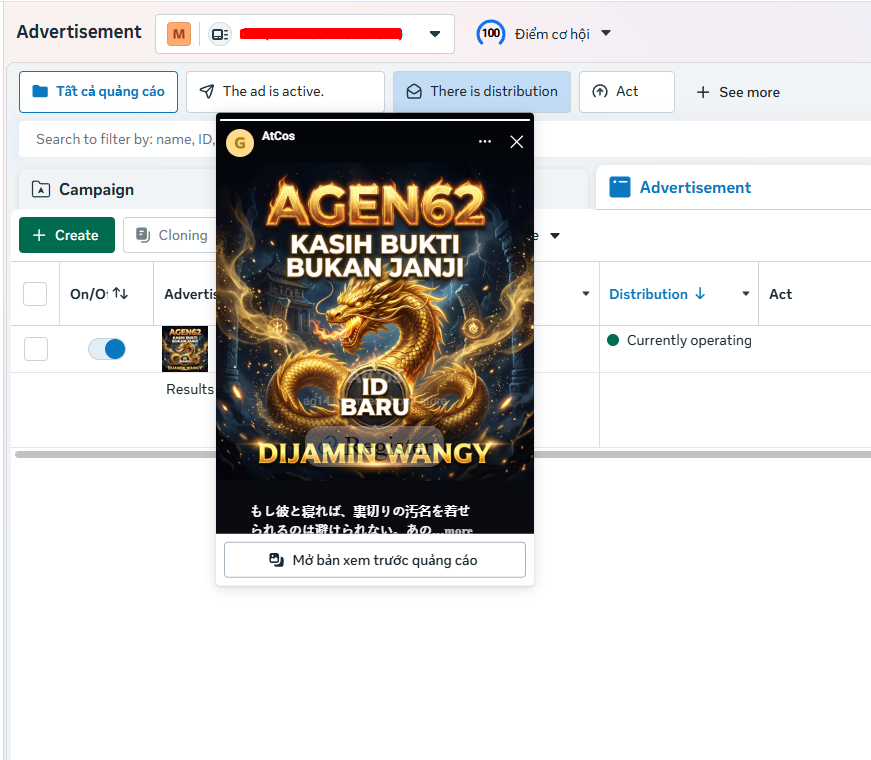Sort by the On/Off column arrows
Image resolution: width=871 pixels, height=760 pixels.
tap(121, 293)
